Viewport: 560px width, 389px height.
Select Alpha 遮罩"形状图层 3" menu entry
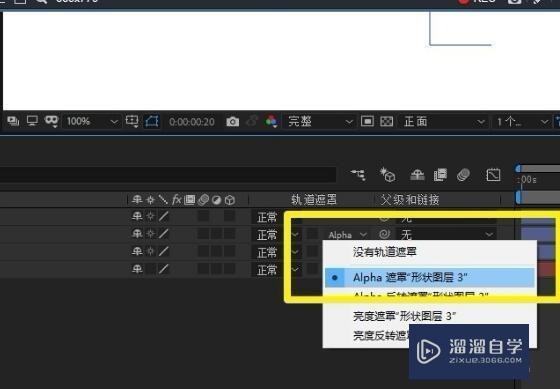tap(430, 278)
